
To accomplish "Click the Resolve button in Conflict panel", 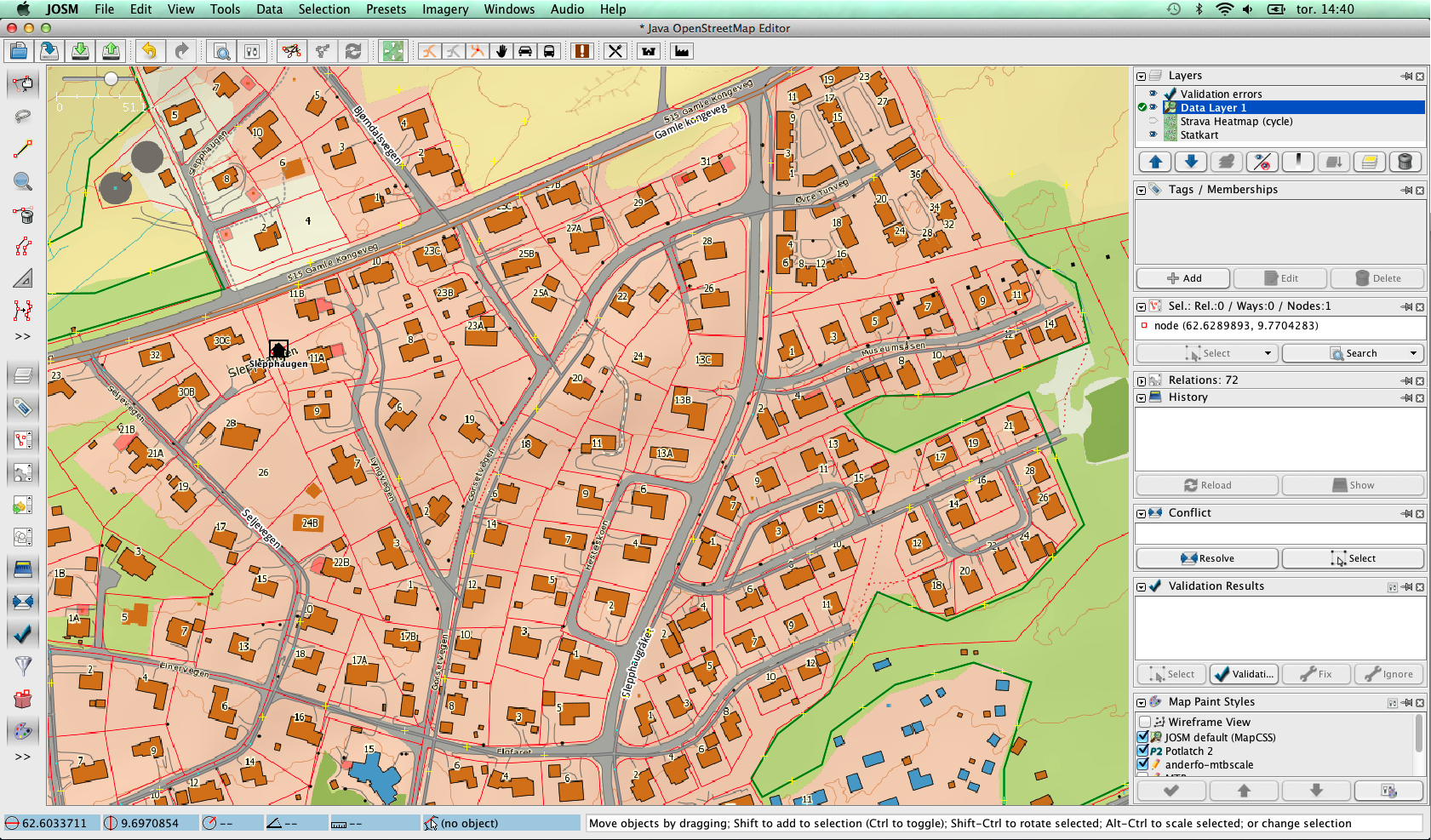I will pyautogui.click(x=1207, y=558).
